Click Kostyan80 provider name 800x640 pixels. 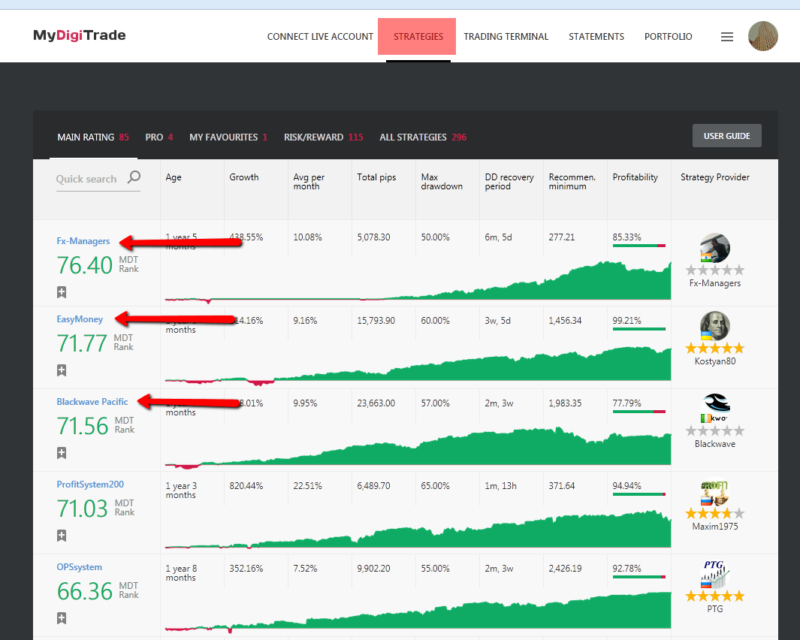[715, 361]
